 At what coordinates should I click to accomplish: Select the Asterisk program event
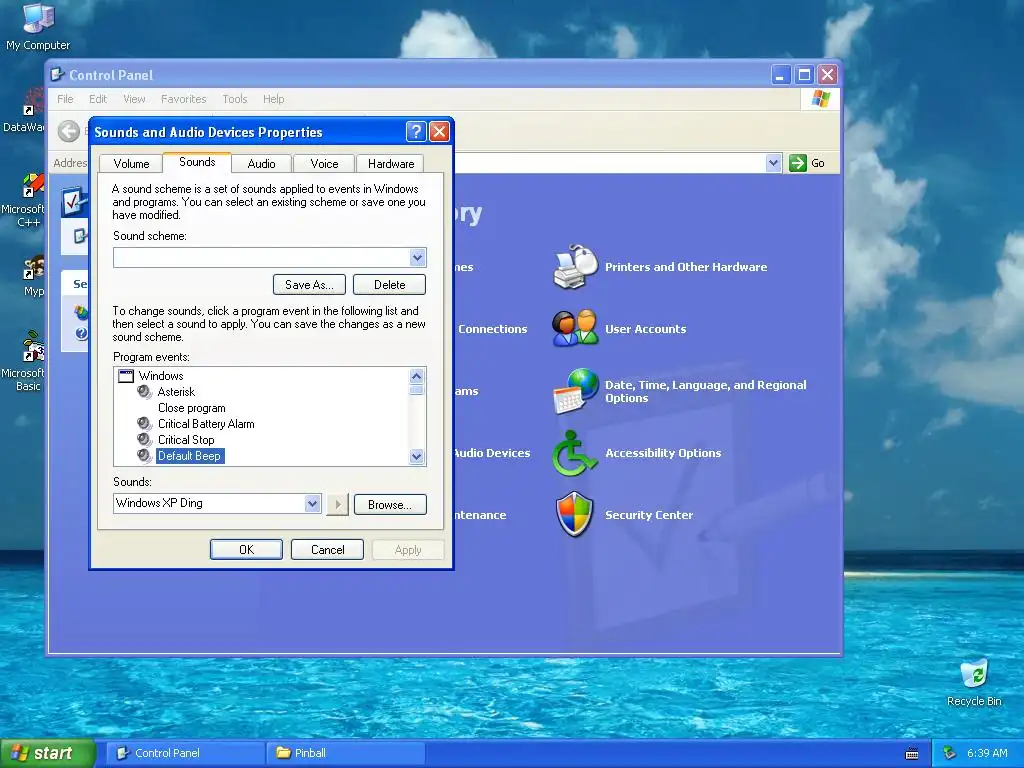[176, 391]
